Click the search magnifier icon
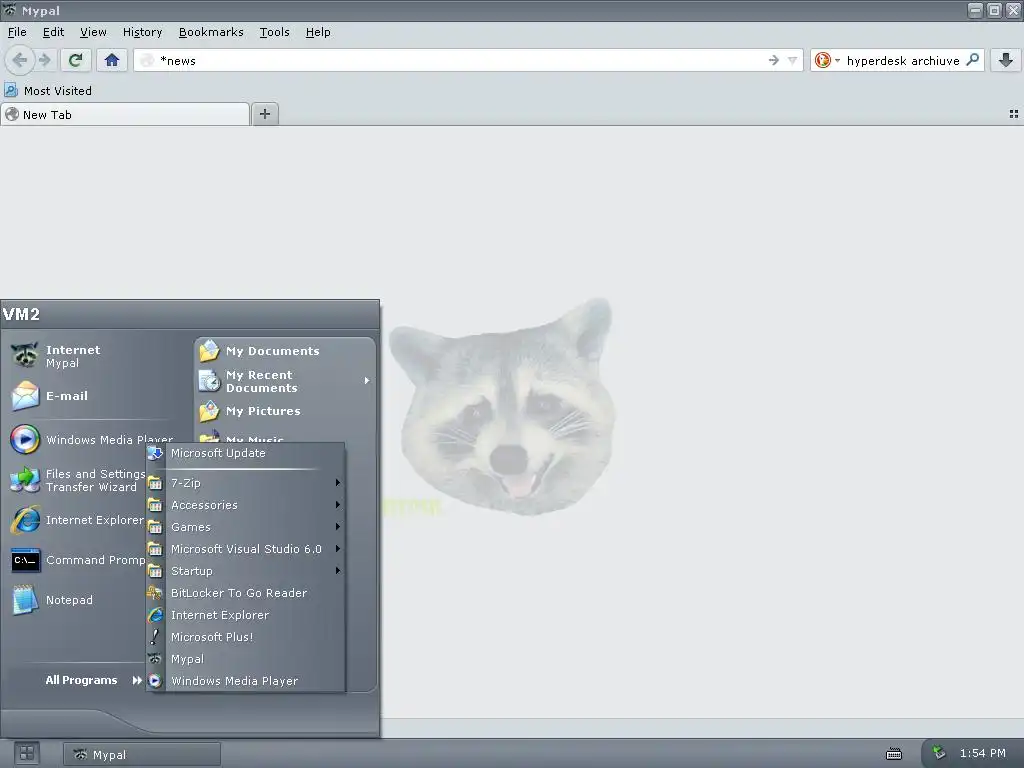Screen dimensions: 1024x768 click(972, 59)
